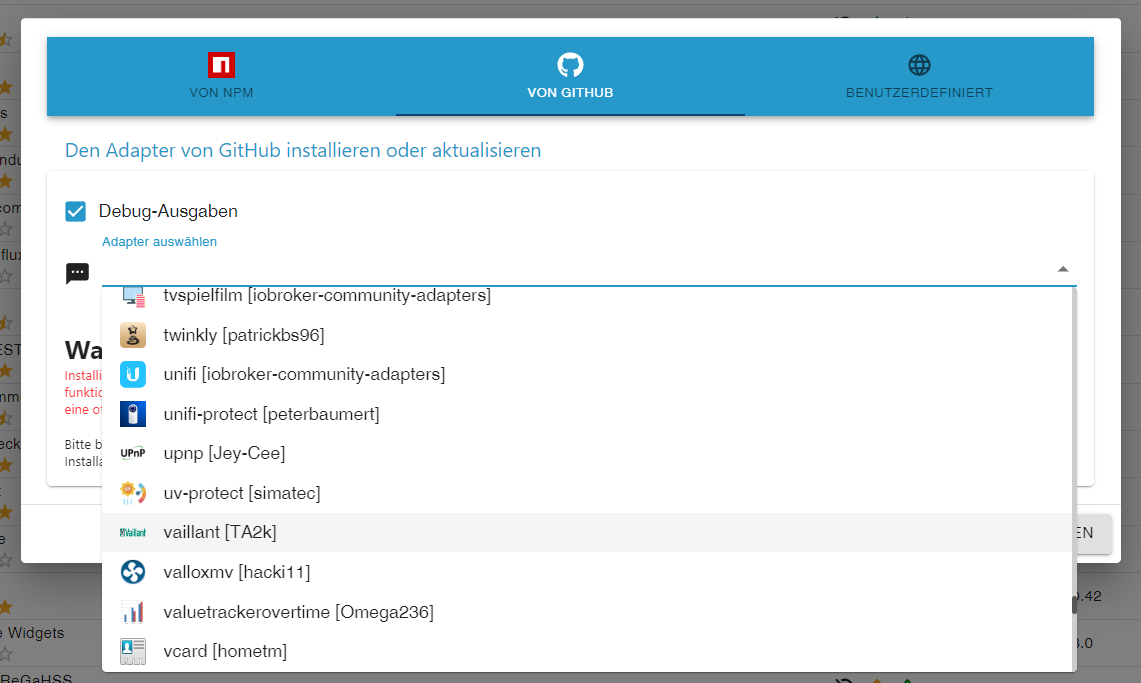Select unifi-protect [peterbaumert] option
Screen dimensions: 1141x683
[x=588, y=414]
